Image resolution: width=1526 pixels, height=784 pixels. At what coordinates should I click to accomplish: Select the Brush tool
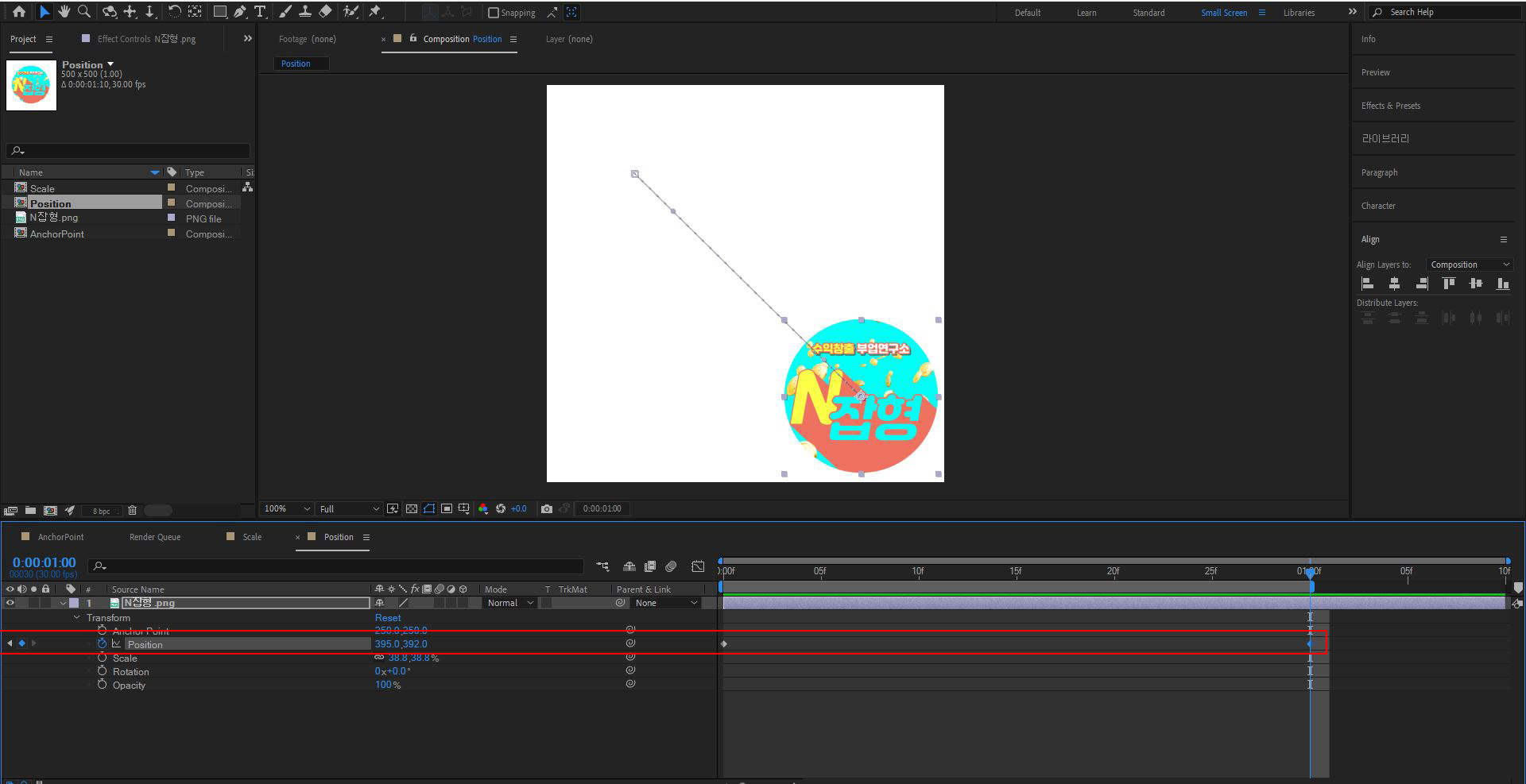pos(285,12)
